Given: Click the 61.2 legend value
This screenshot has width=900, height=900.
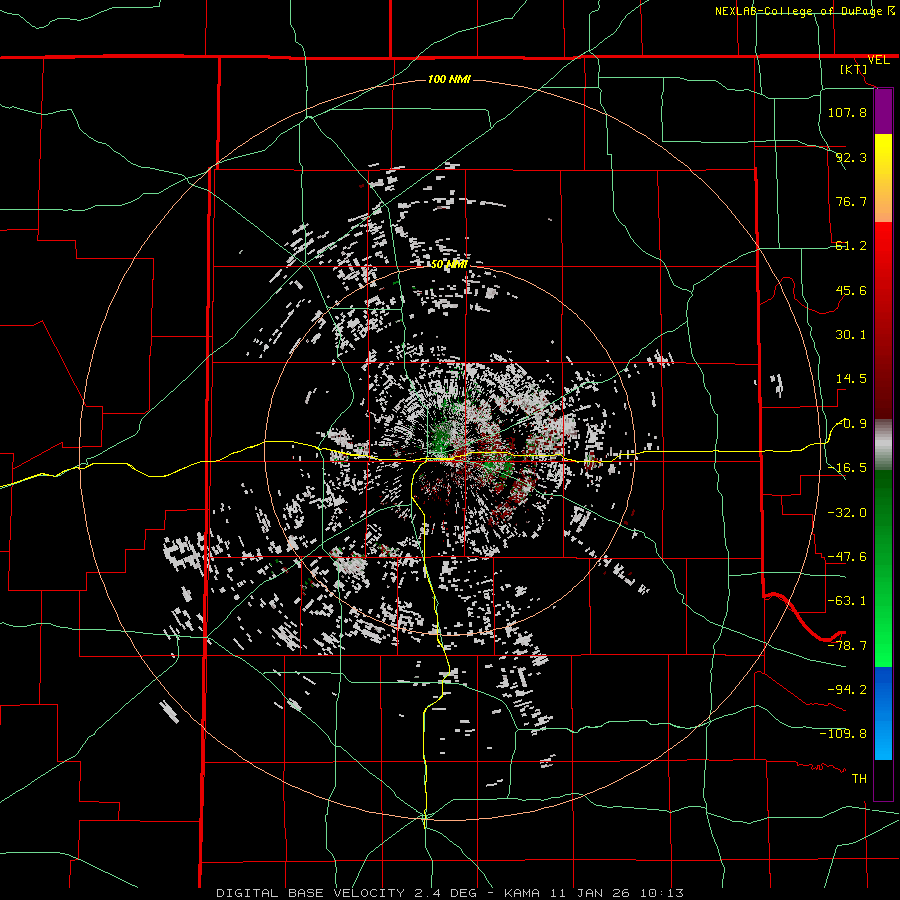Looking at the screenshot, I should (x=851, y=246).
